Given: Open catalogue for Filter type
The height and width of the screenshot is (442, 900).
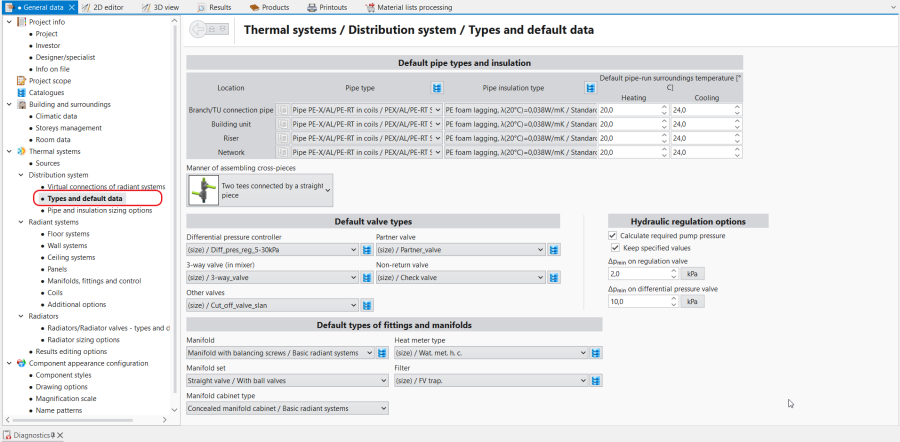Looking at the screenshot, I should tap(596, 381).
